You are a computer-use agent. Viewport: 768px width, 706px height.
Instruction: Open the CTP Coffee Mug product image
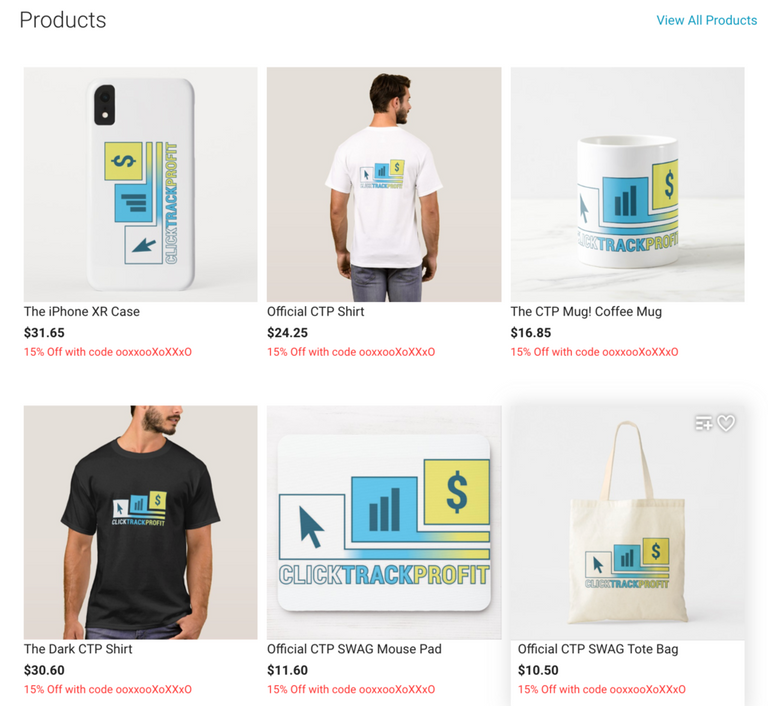627,184
